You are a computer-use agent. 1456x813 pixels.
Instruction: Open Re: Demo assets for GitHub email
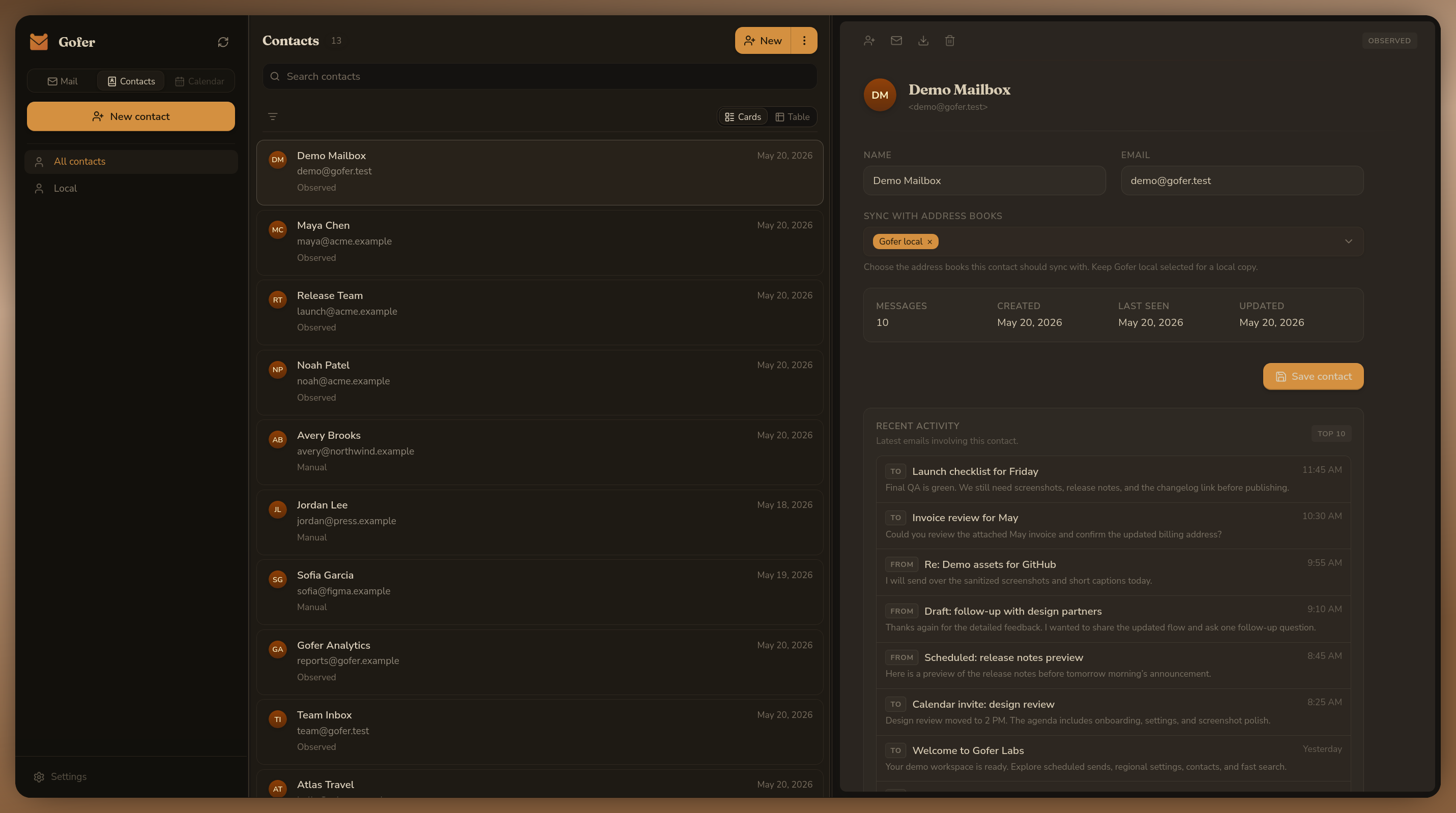[1113, 573]
